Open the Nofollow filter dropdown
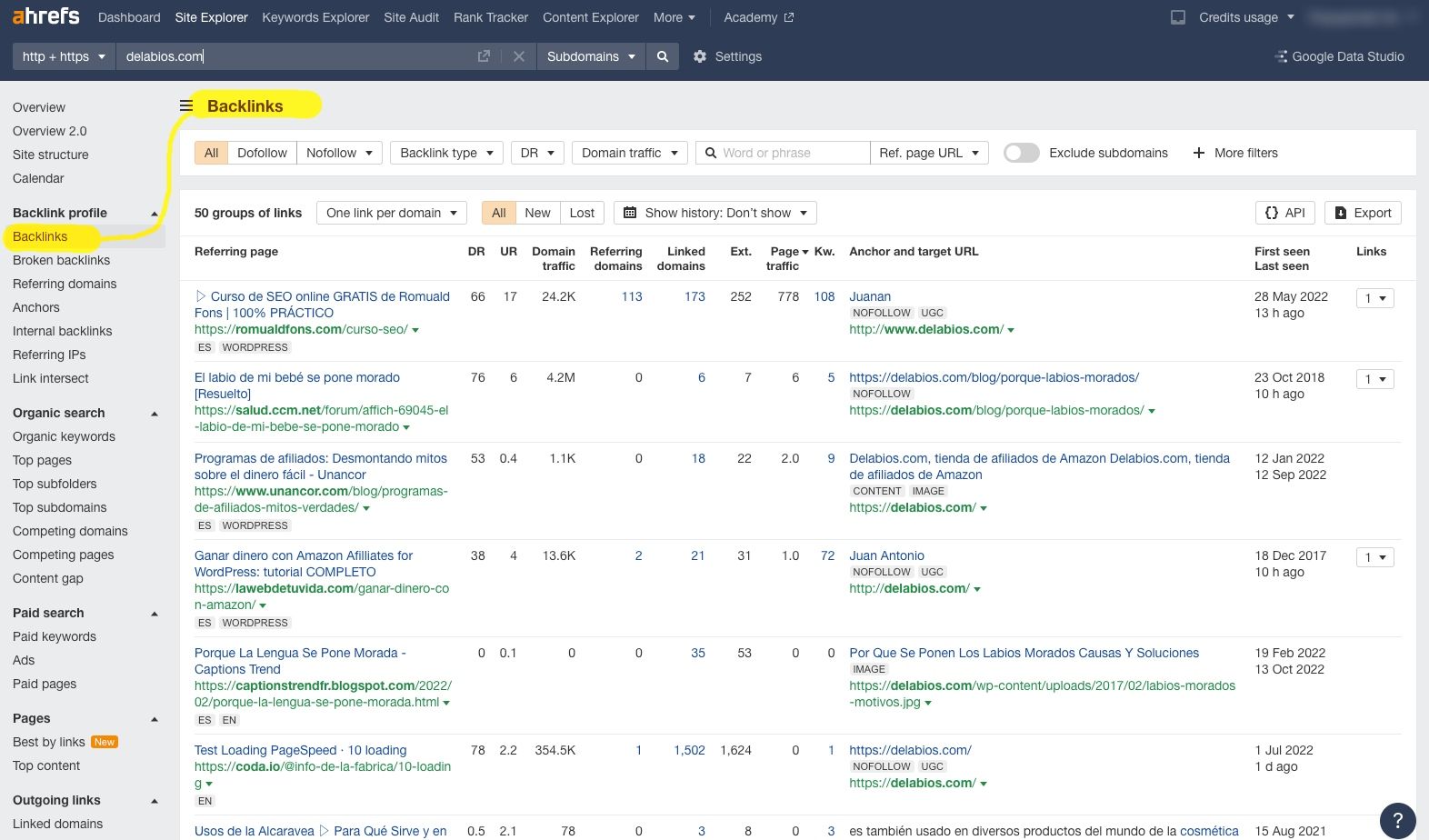 click(x=339, y=153)
